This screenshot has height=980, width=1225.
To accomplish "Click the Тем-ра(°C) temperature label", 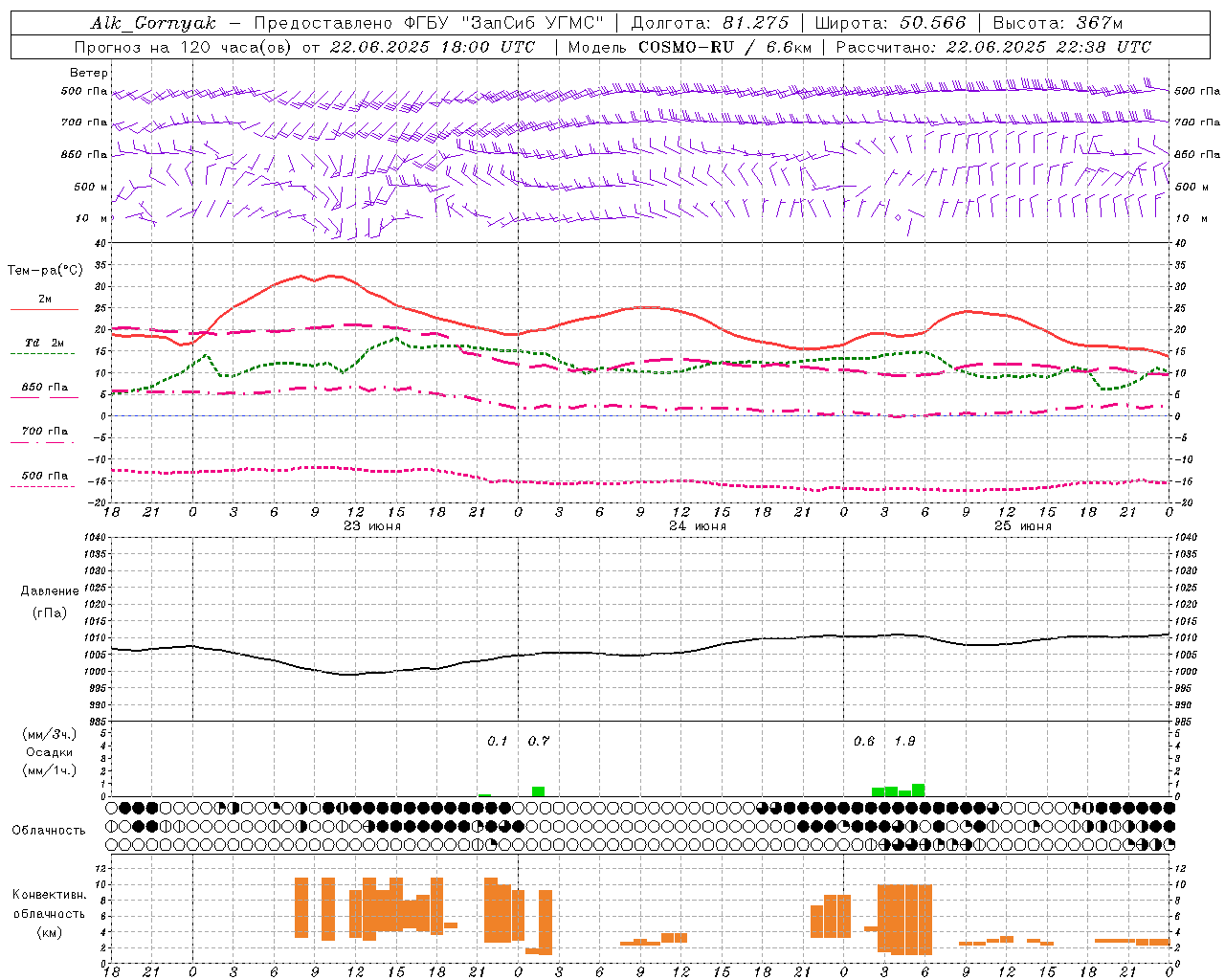I will coord(45,271).
